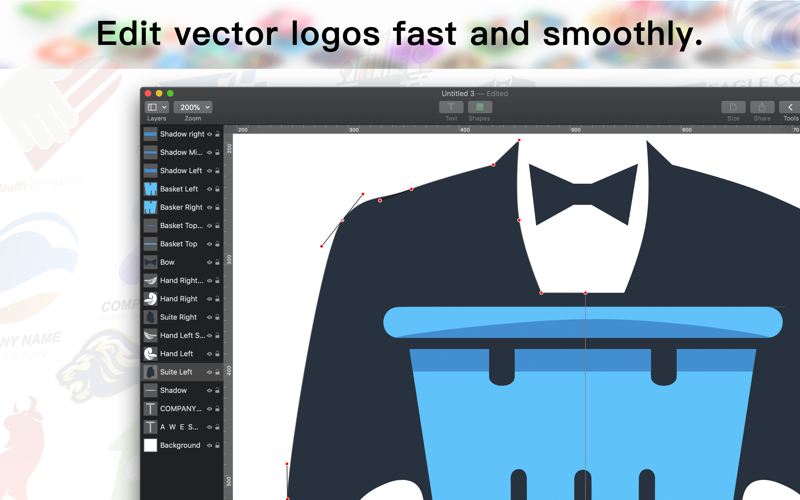Expand the Layers view dropdown arrow

(x=164, y=107)
